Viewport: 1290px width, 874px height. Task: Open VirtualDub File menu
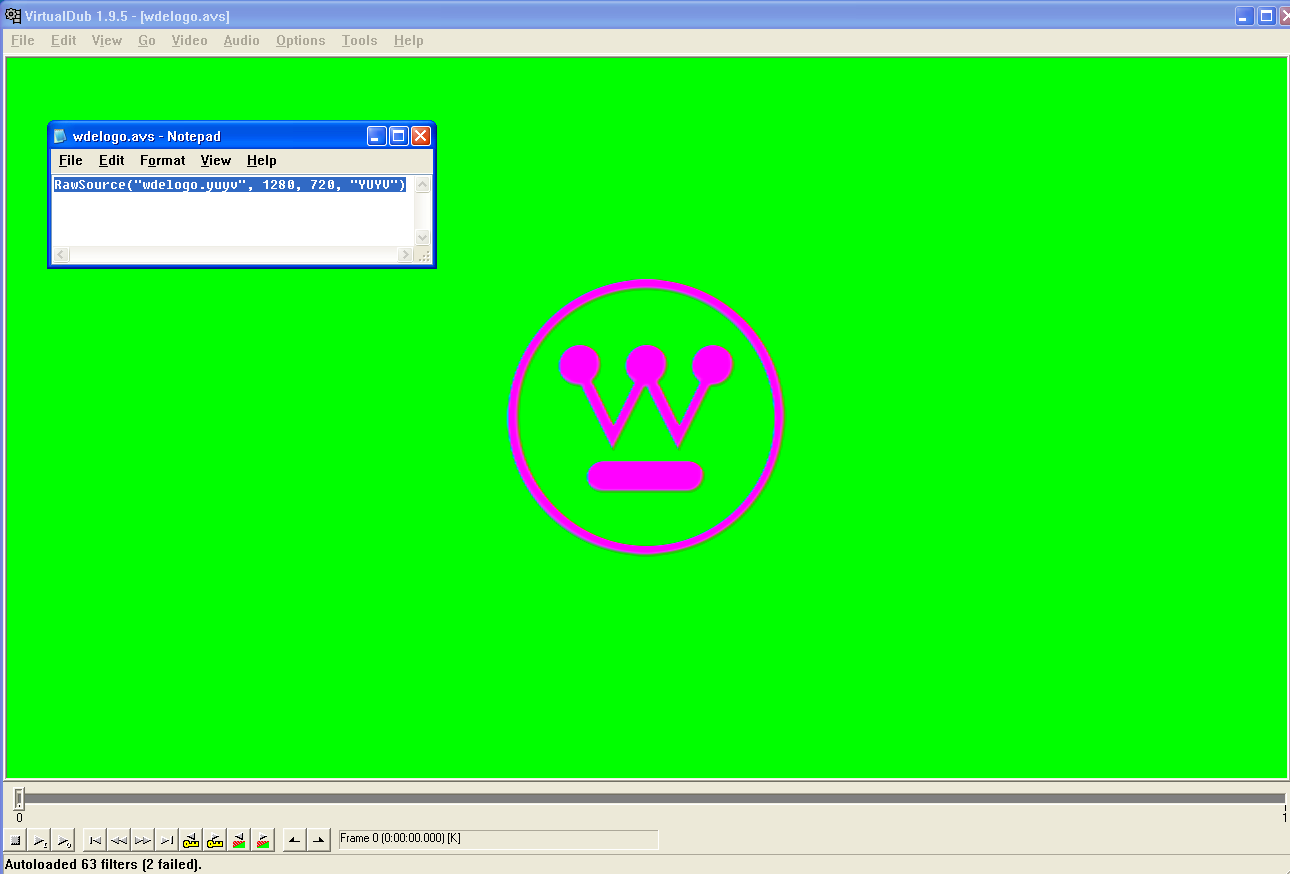point(22,40)
